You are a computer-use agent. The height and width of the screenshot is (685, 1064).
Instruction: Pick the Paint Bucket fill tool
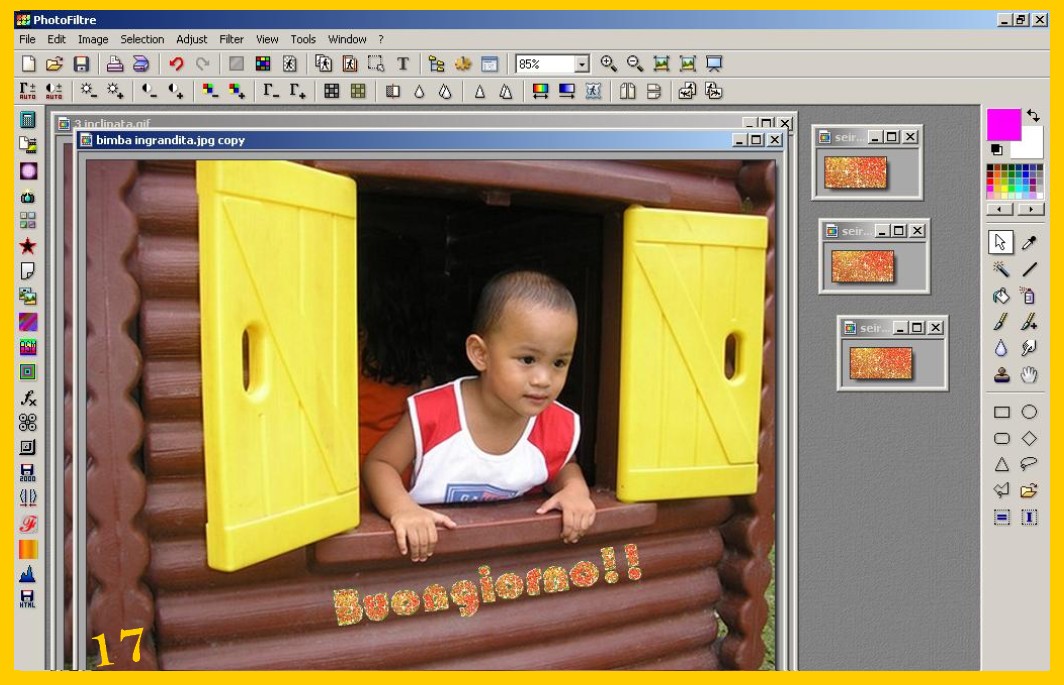tap(1001, 295)
